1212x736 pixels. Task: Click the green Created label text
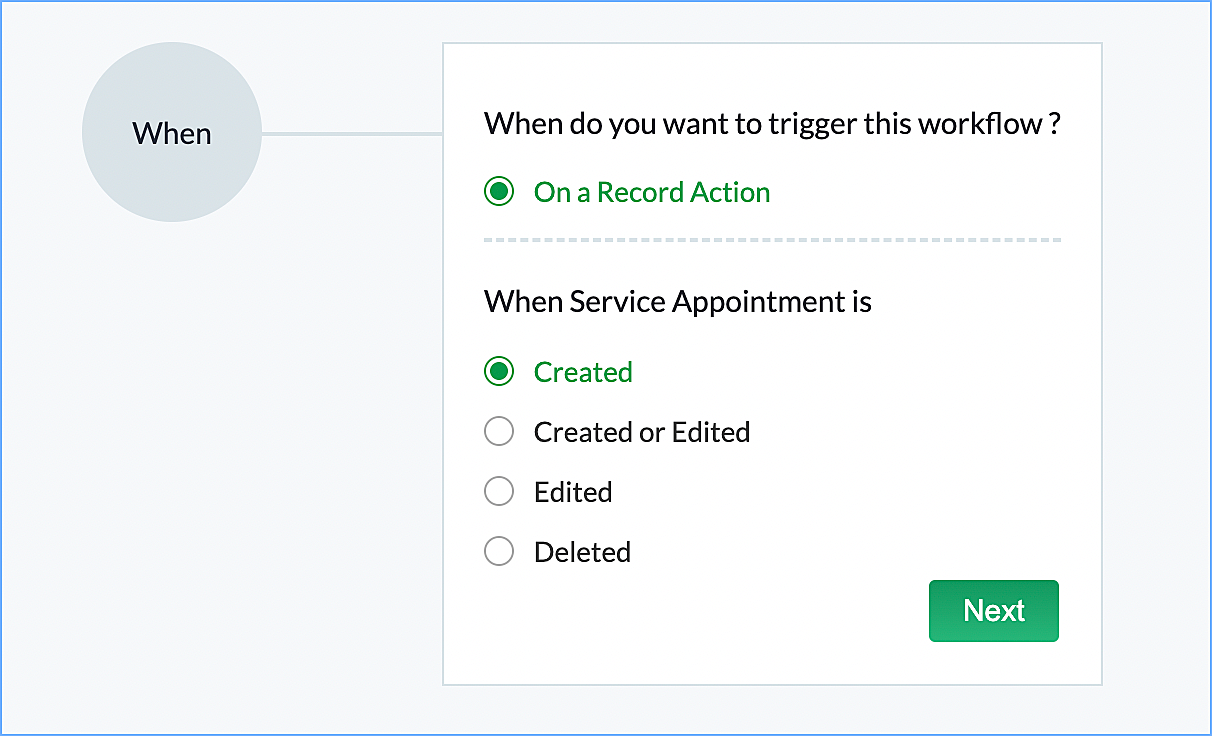[x=583, y=372]
